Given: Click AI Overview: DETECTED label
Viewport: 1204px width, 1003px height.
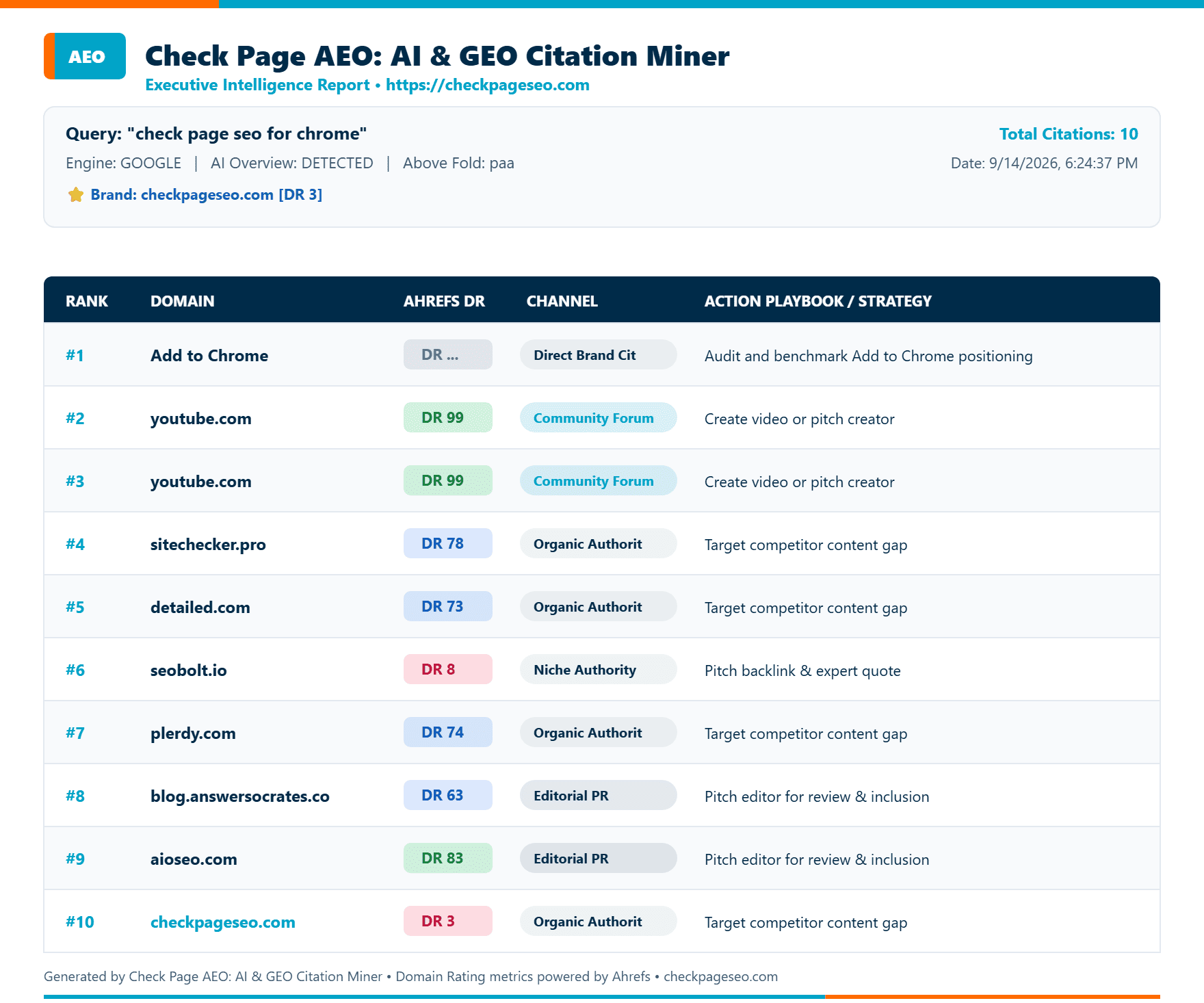Looking at the screenshot, I should (x=292, y=163).
